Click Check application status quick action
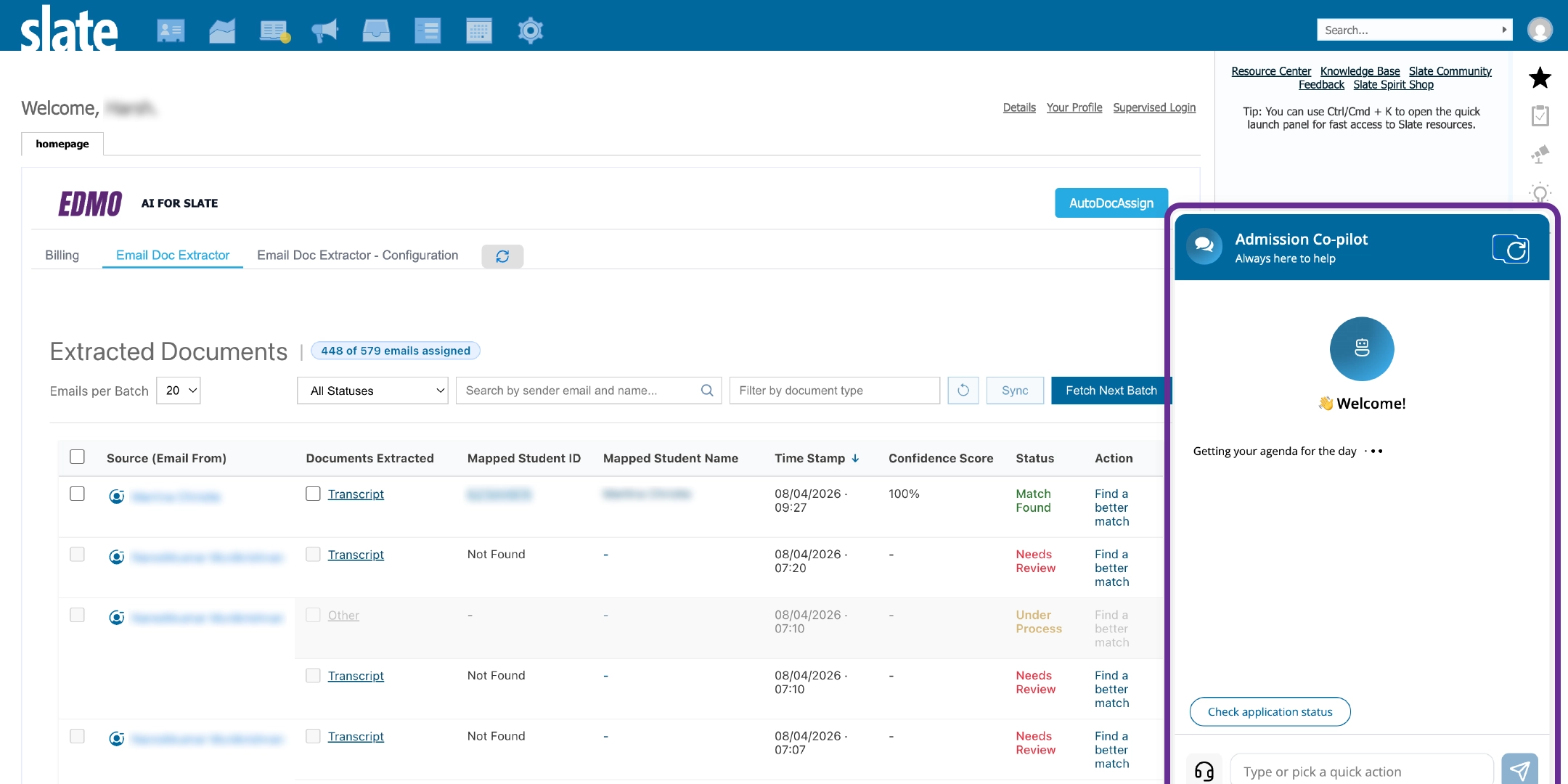Screen dimensions: 1568x784 [x=1270, y=712]
